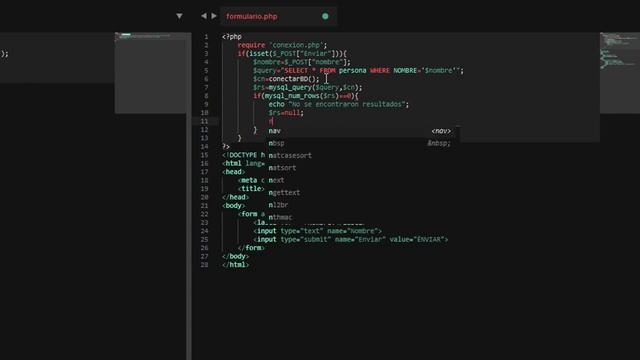The height and width of the screenshot is (360, 640).
Task: Choose 'nthmac' autocomplete suggestion
Action: pyautogui.click(x=362, y=217)
